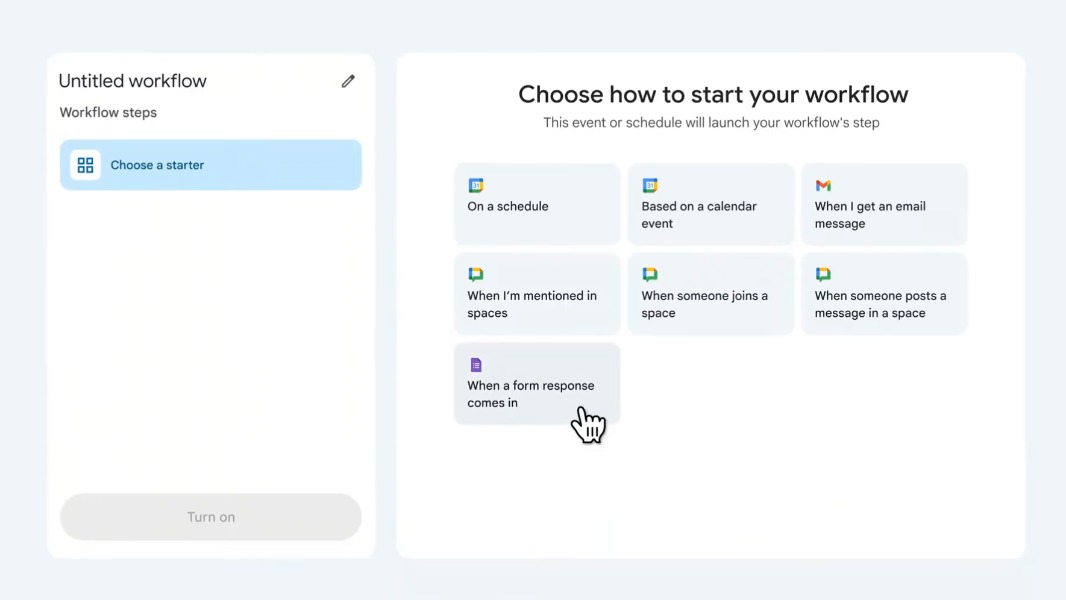Click the Chat icon on the mentioned in spaces card

pos(476,275)
